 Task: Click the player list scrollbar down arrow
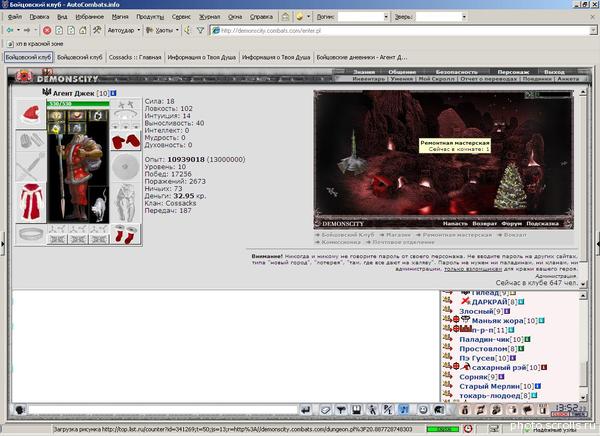click(583, 398)
